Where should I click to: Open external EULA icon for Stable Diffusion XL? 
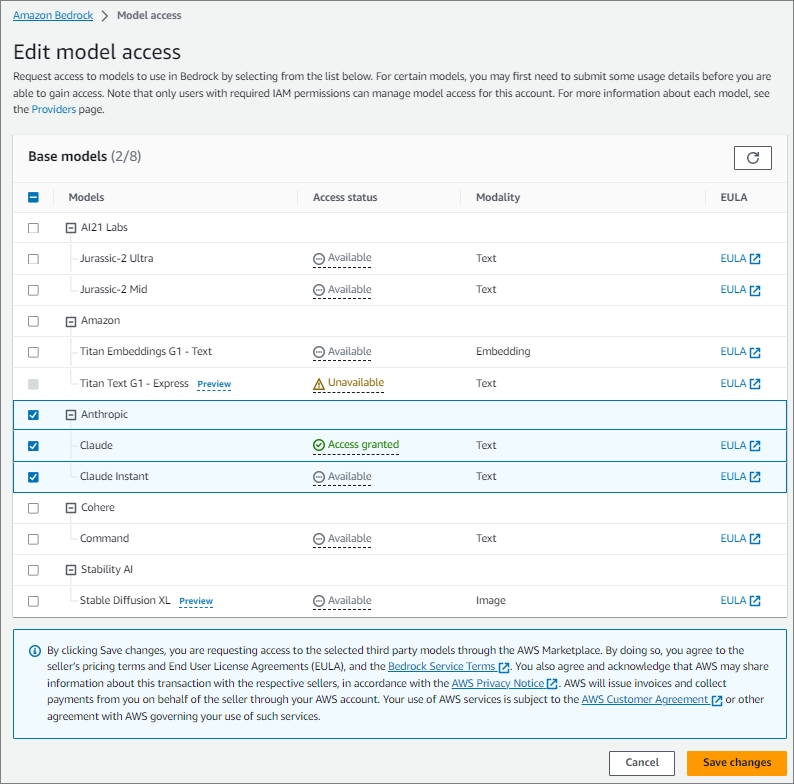pos(755,601)
